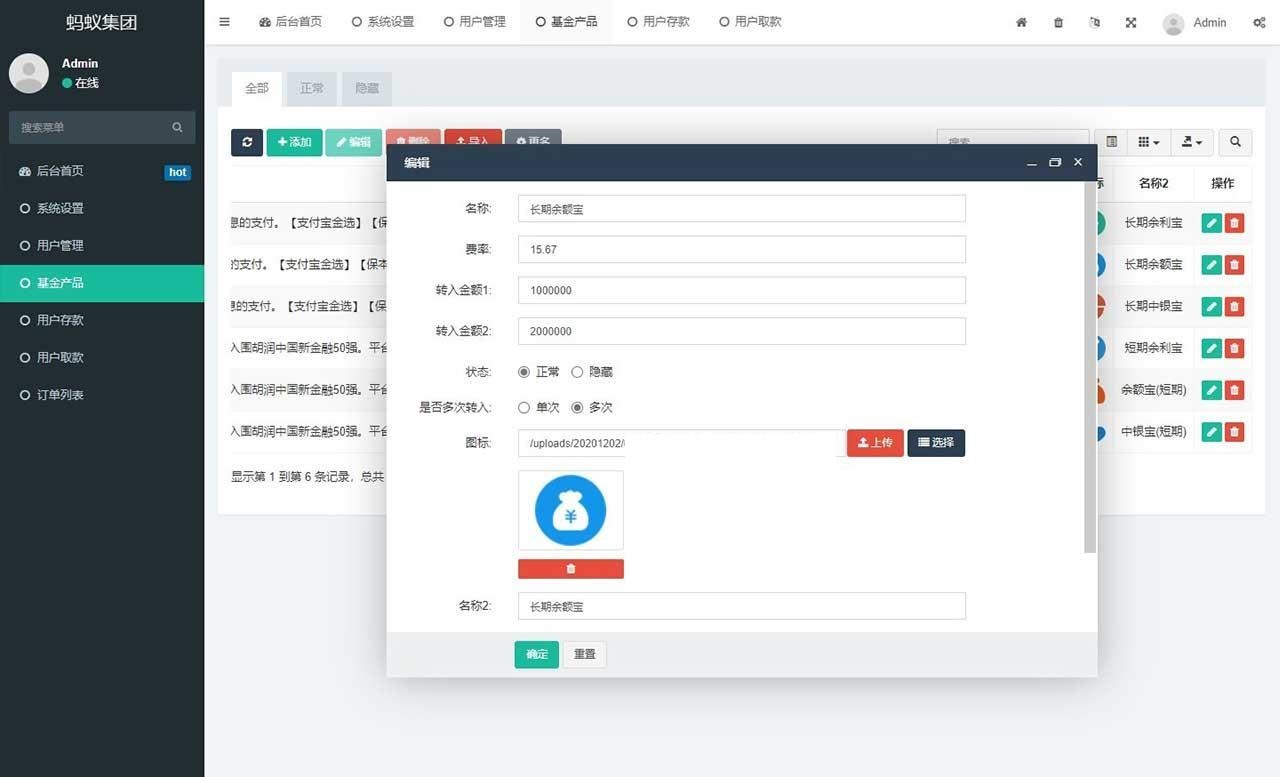
Task: Click the card-view toggle icon above the 名称2 column
Action: (x=1110, y=141)
